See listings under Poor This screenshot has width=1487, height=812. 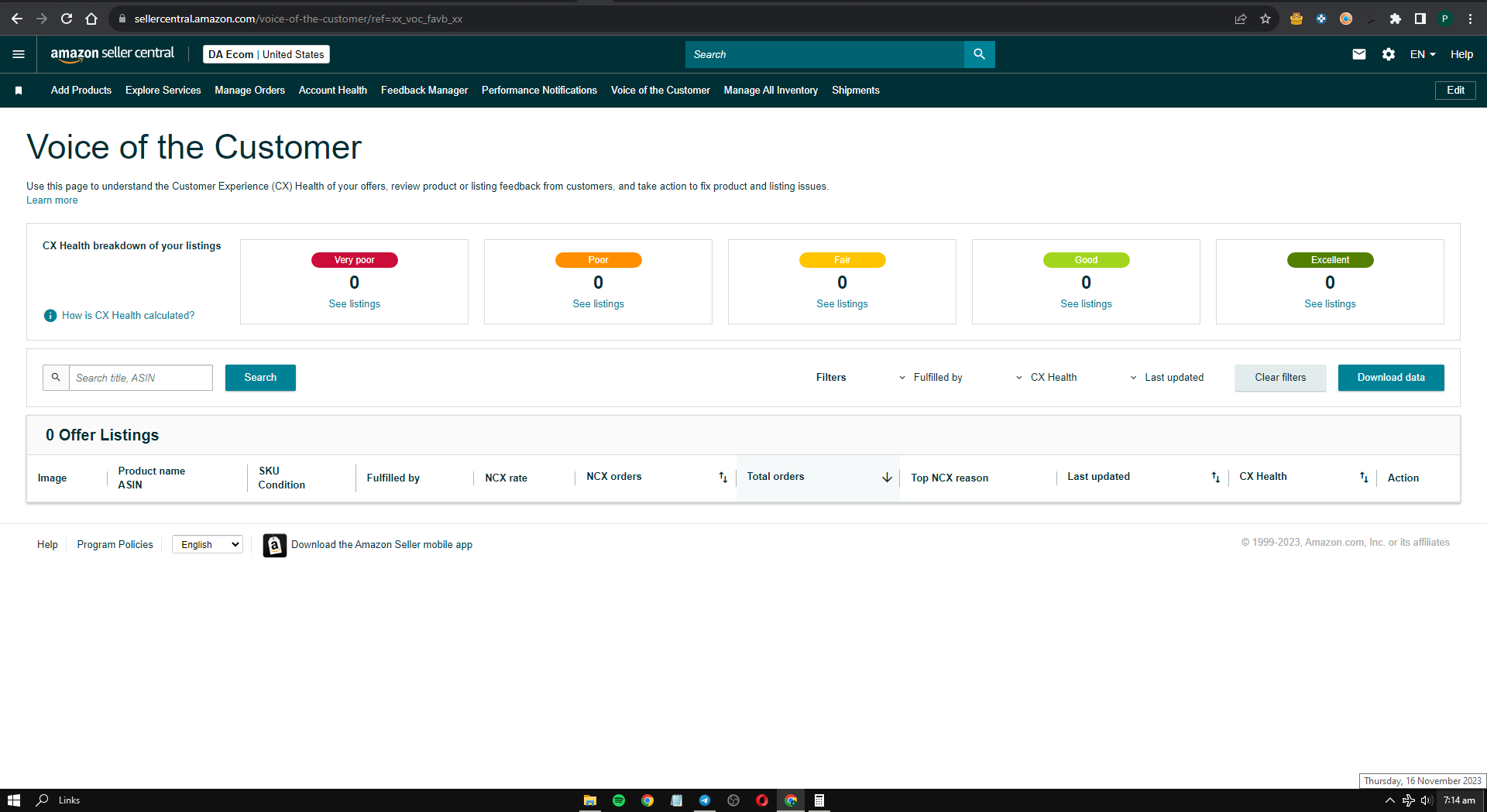pos(599,304)
